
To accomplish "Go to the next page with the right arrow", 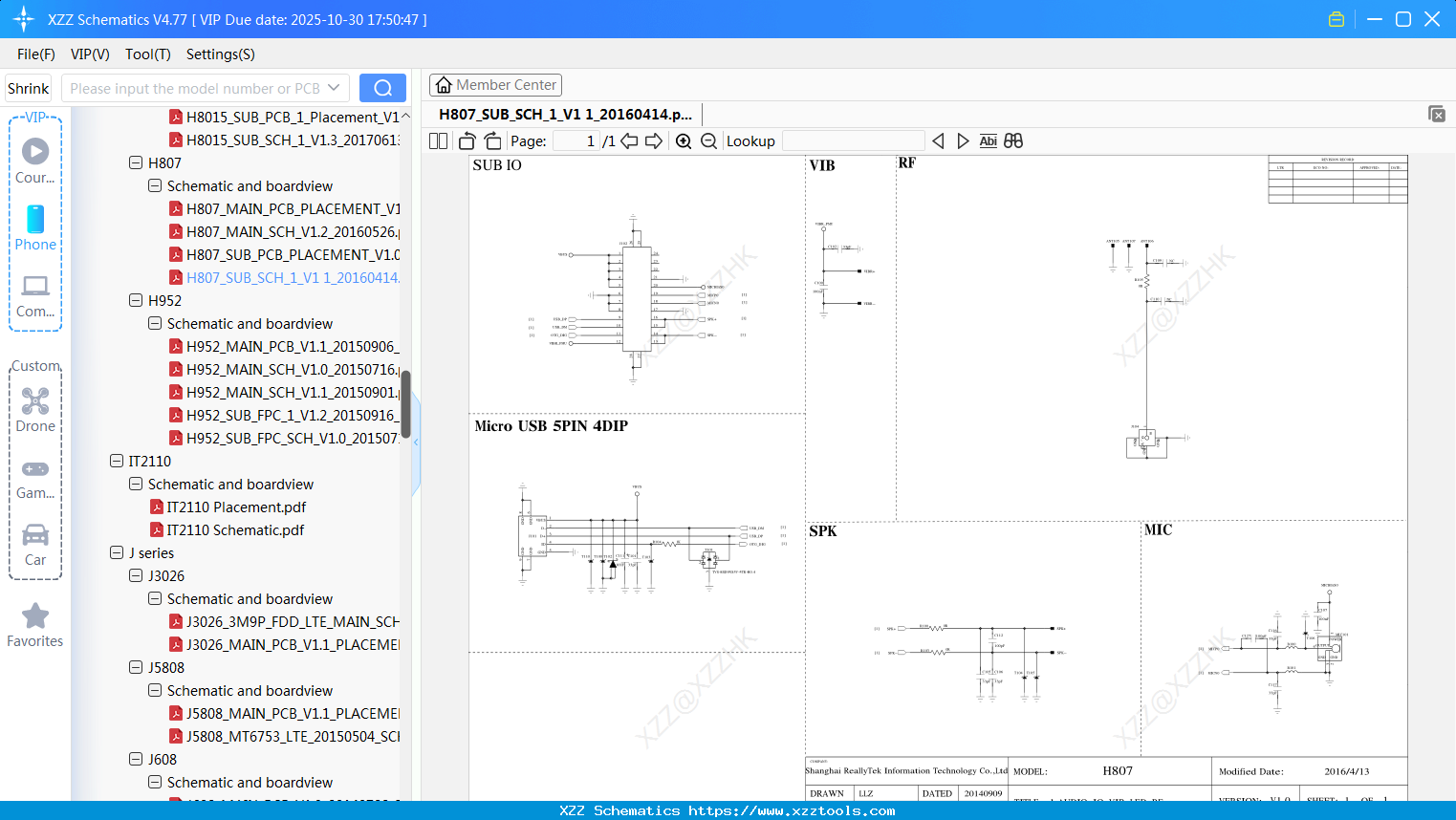I will click(654, 140).
